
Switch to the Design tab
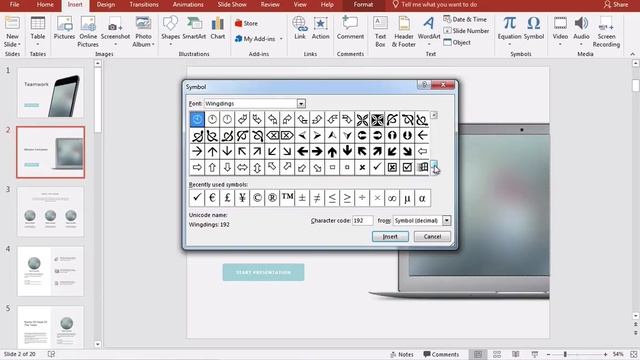pyautogui.click(x=106, y=4)
